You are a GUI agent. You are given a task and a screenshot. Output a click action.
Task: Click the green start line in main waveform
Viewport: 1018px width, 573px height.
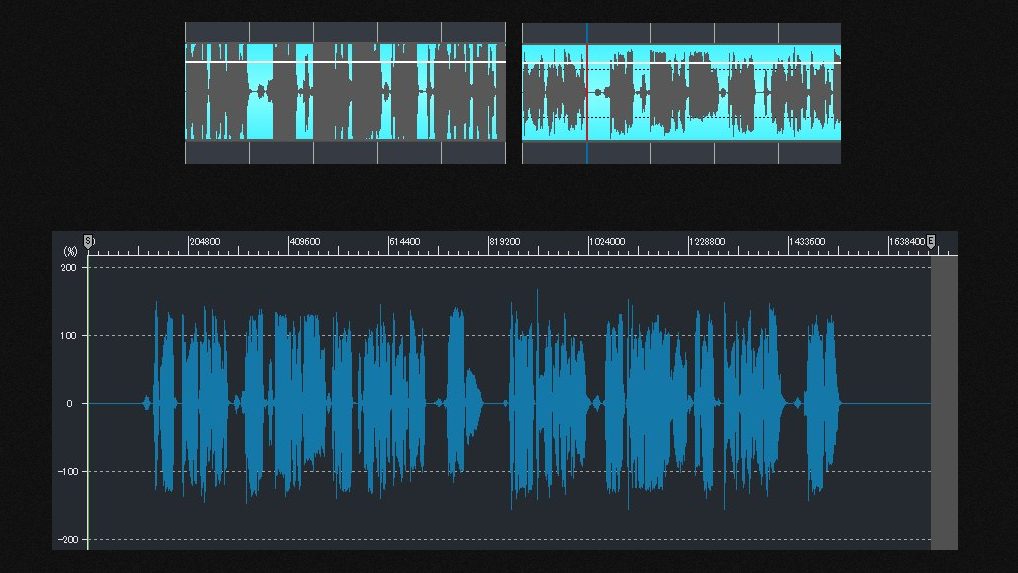(88, 450)
